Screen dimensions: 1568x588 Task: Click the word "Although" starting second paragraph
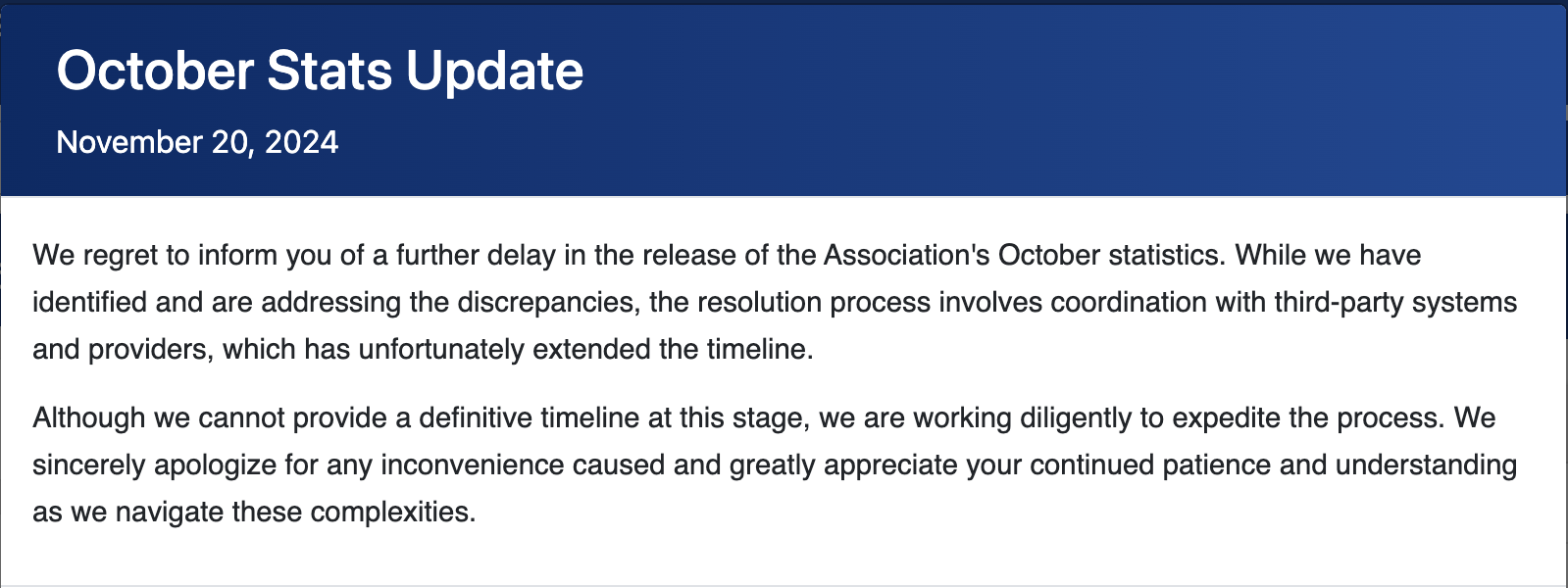[x=88, y=418]
